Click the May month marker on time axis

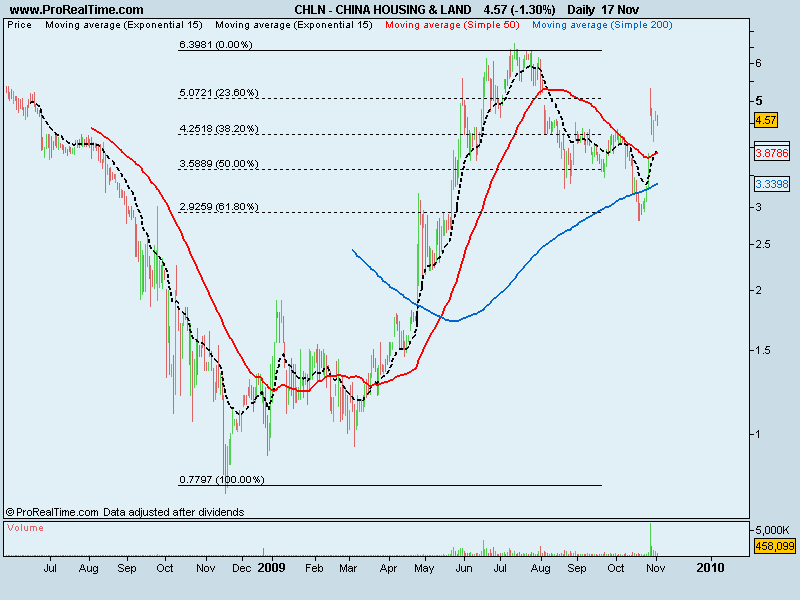tap(424, 568)
